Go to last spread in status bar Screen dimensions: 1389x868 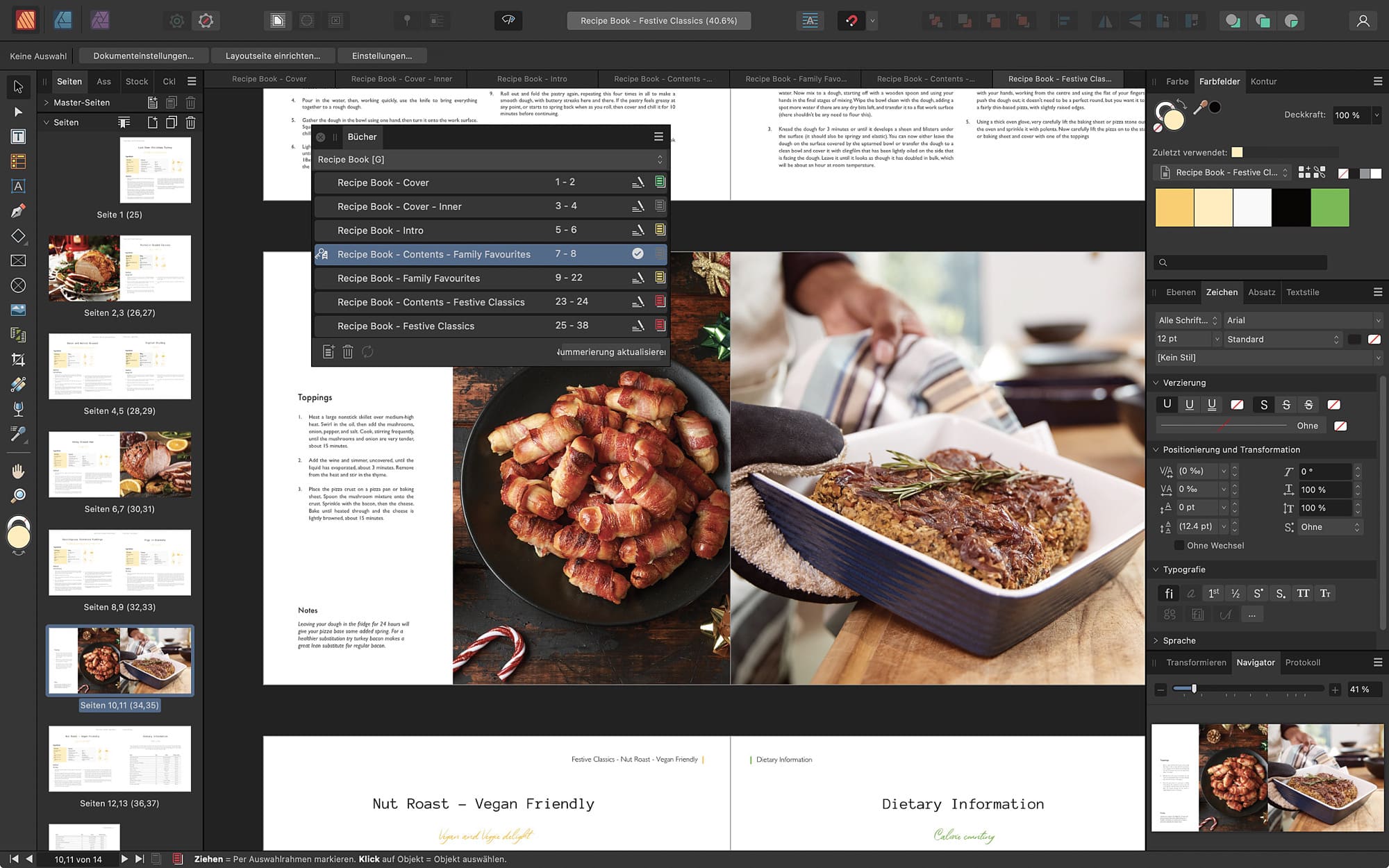point(140,859)
